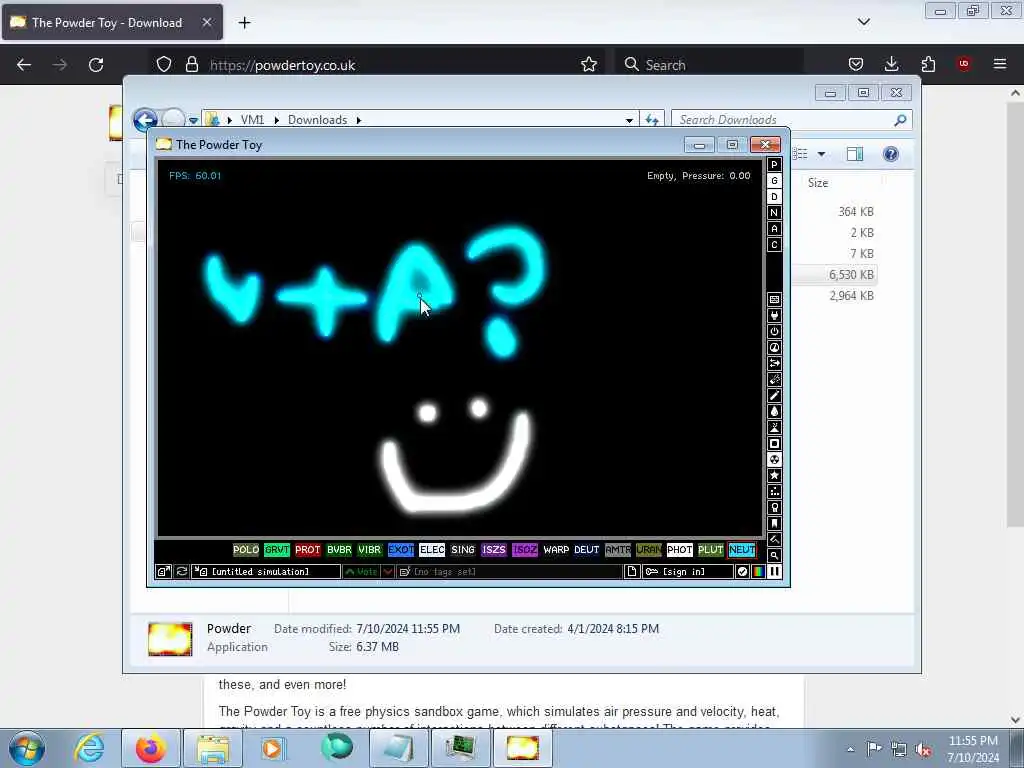Image resolution: width=1024 pixels, height=768 pixels.
Task: Open the Radioactive section
Action: 775,460
